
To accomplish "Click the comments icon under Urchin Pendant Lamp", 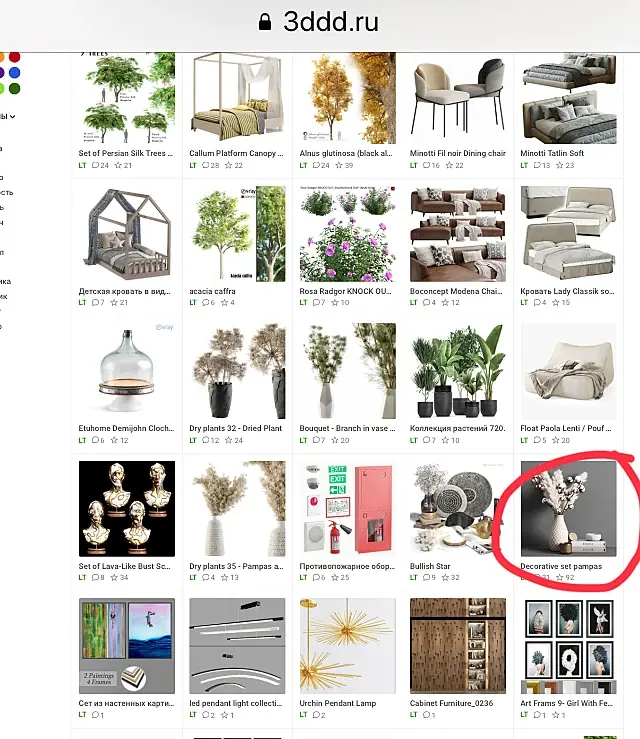I will coord(316,715).
